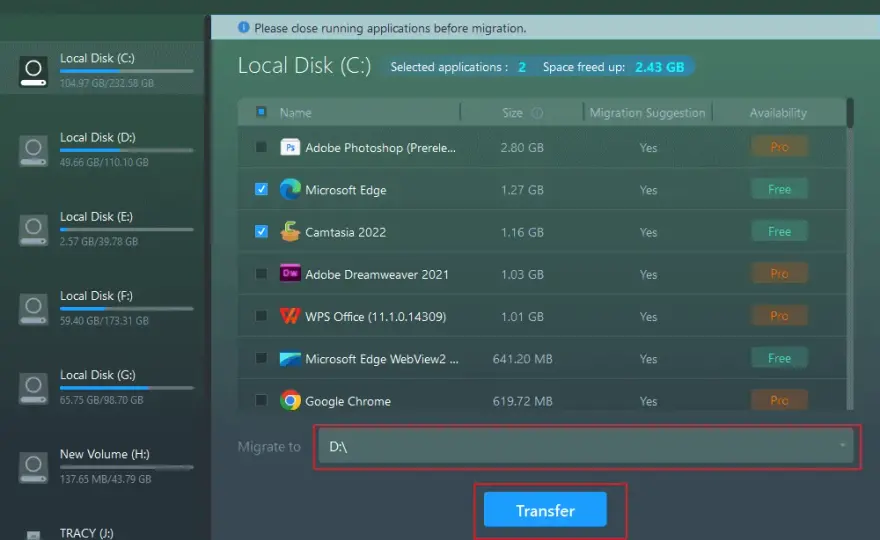The image size is (880, 540).
Task: Click the Migrate to dropdown arrow
Action: coord(842,445)
